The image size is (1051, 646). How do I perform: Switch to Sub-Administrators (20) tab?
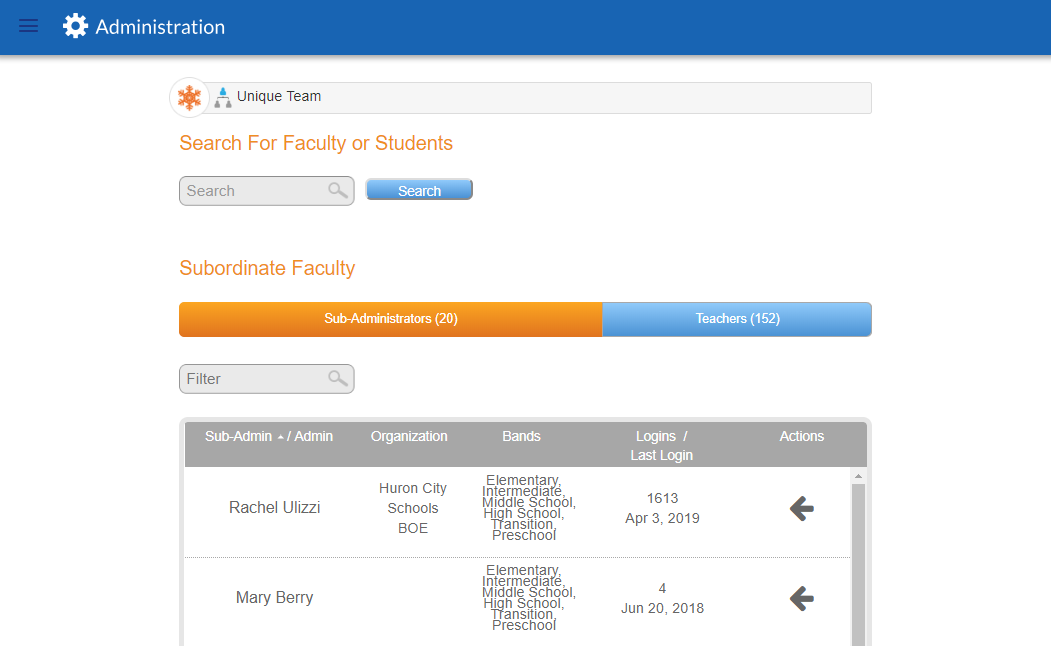click(391, 319)
